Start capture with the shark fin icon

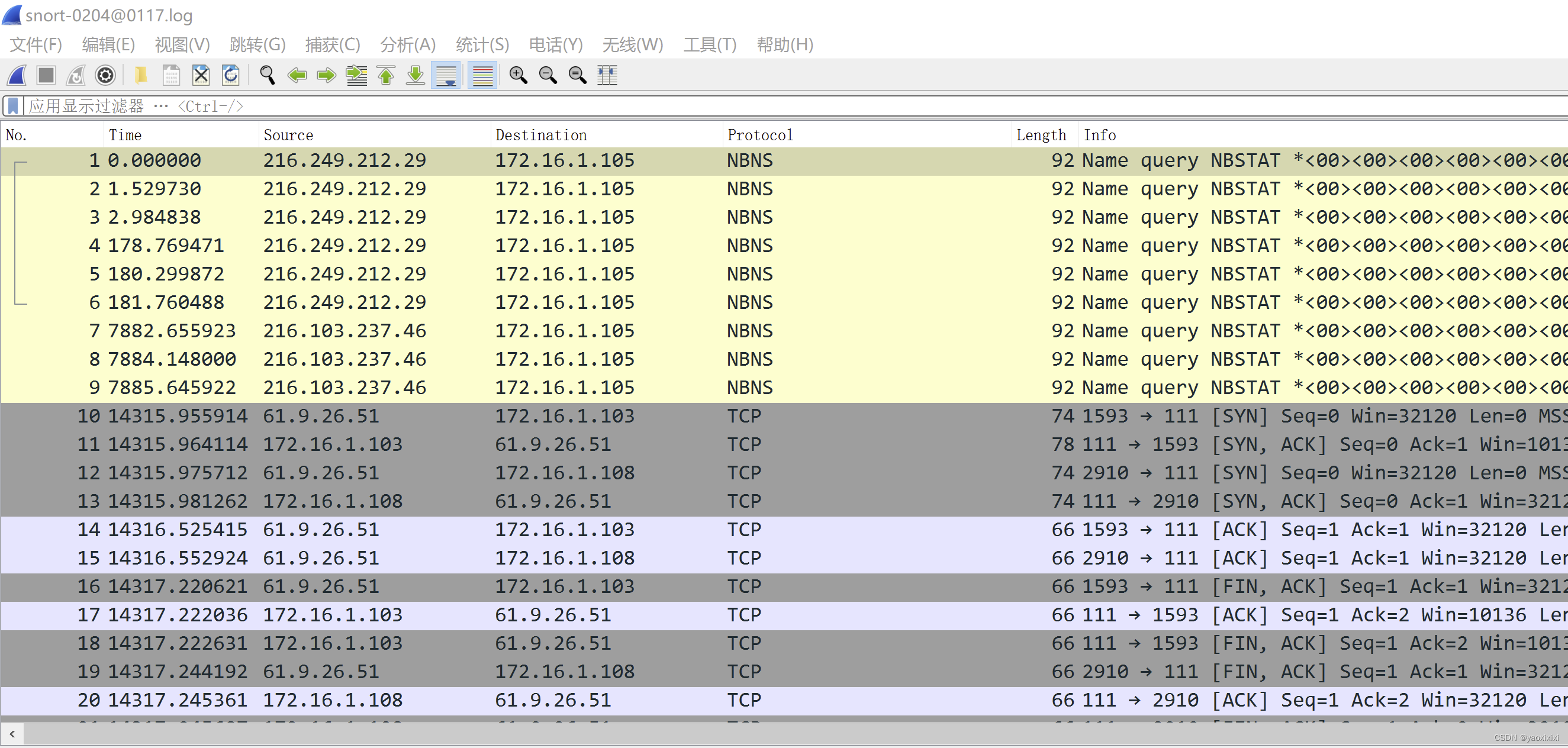[x=17, y=76]
